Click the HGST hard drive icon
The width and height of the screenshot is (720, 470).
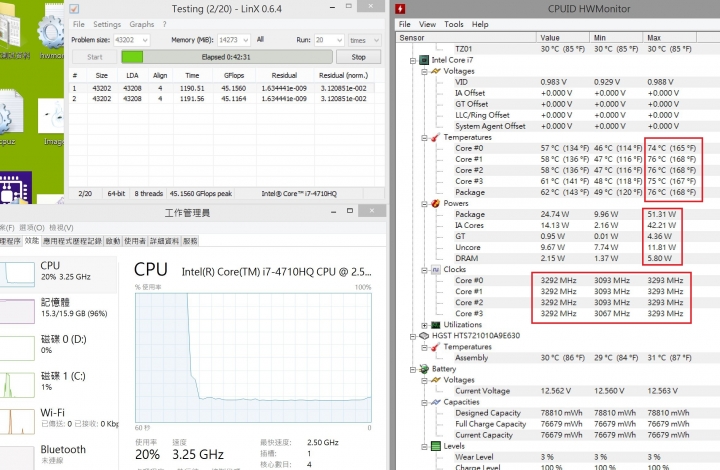coord(424,336)
